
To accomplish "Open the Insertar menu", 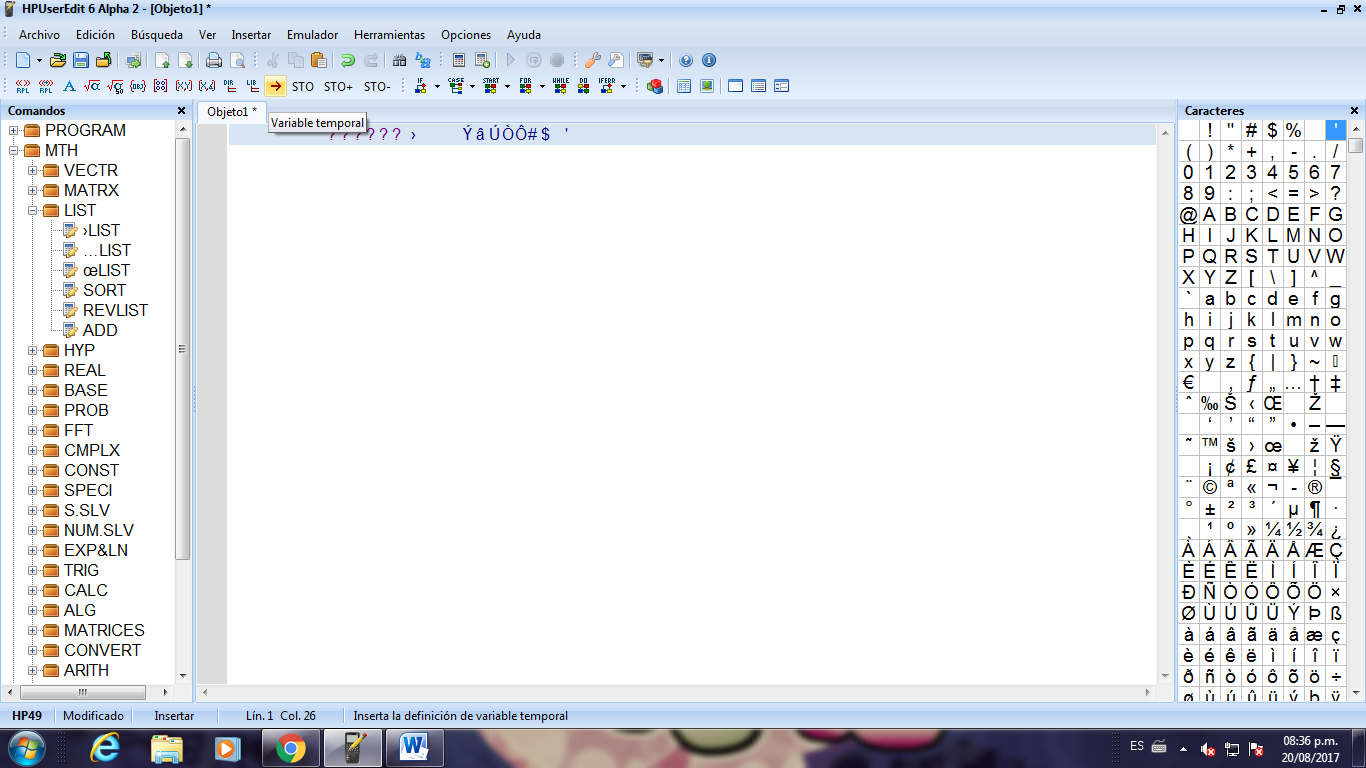I will [251, 35].
